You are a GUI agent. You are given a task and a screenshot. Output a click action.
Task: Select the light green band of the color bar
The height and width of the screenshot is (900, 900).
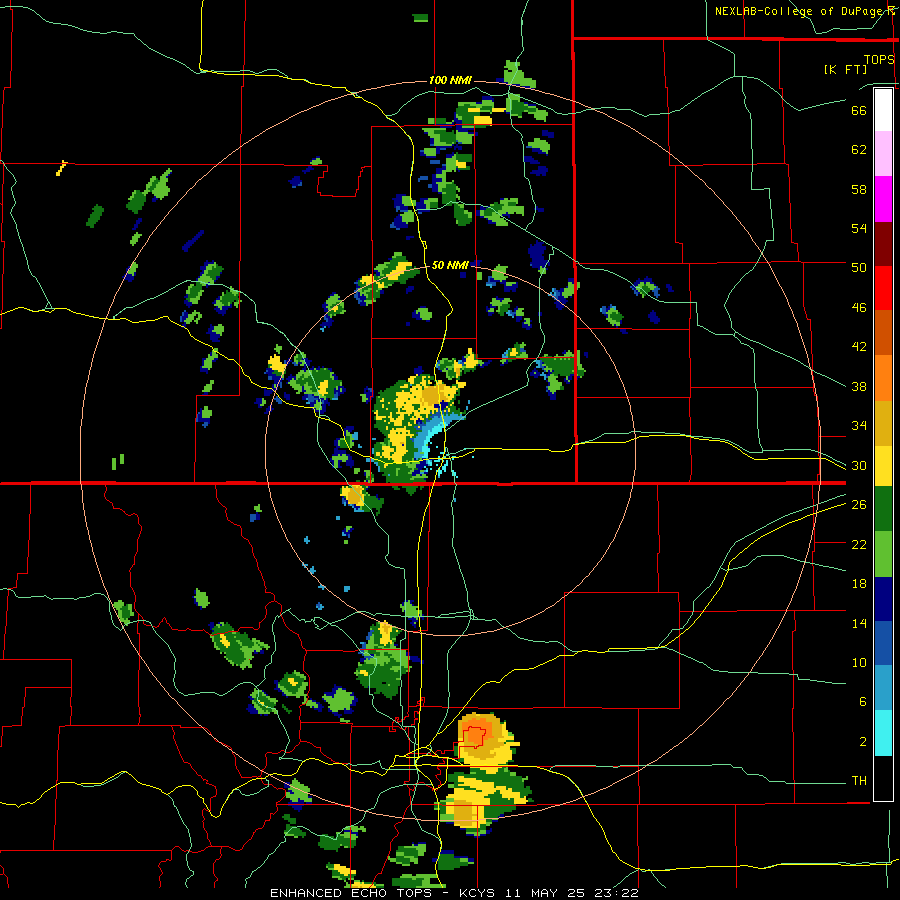click(x=883, y=554)
